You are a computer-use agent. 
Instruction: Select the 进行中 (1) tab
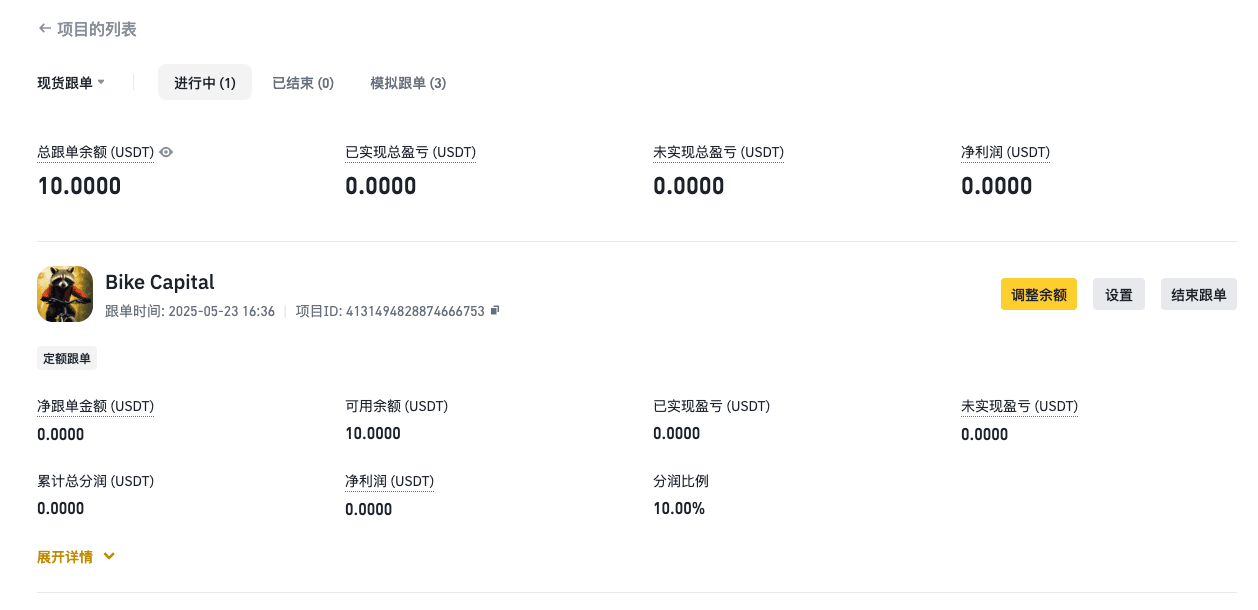point(205,83)
